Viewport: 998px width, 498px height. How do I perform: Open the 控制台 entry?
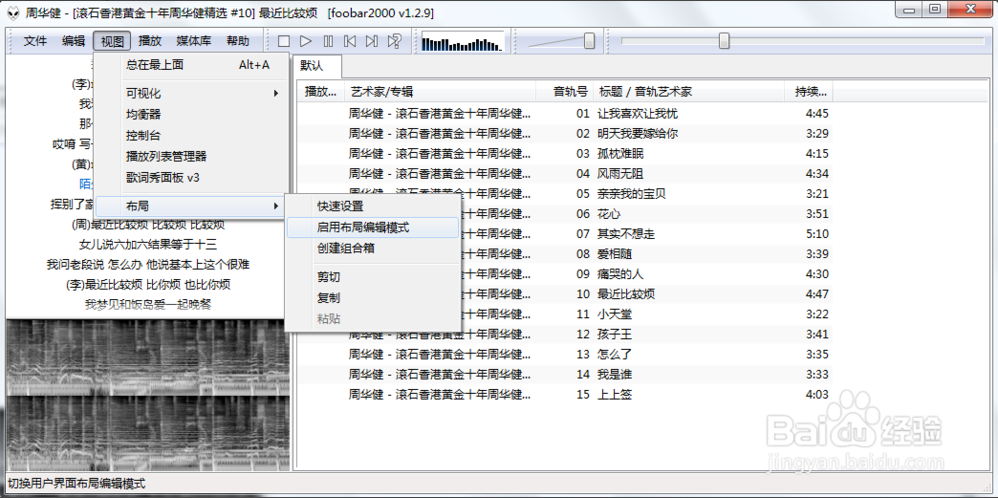click(x=191, y=136)
